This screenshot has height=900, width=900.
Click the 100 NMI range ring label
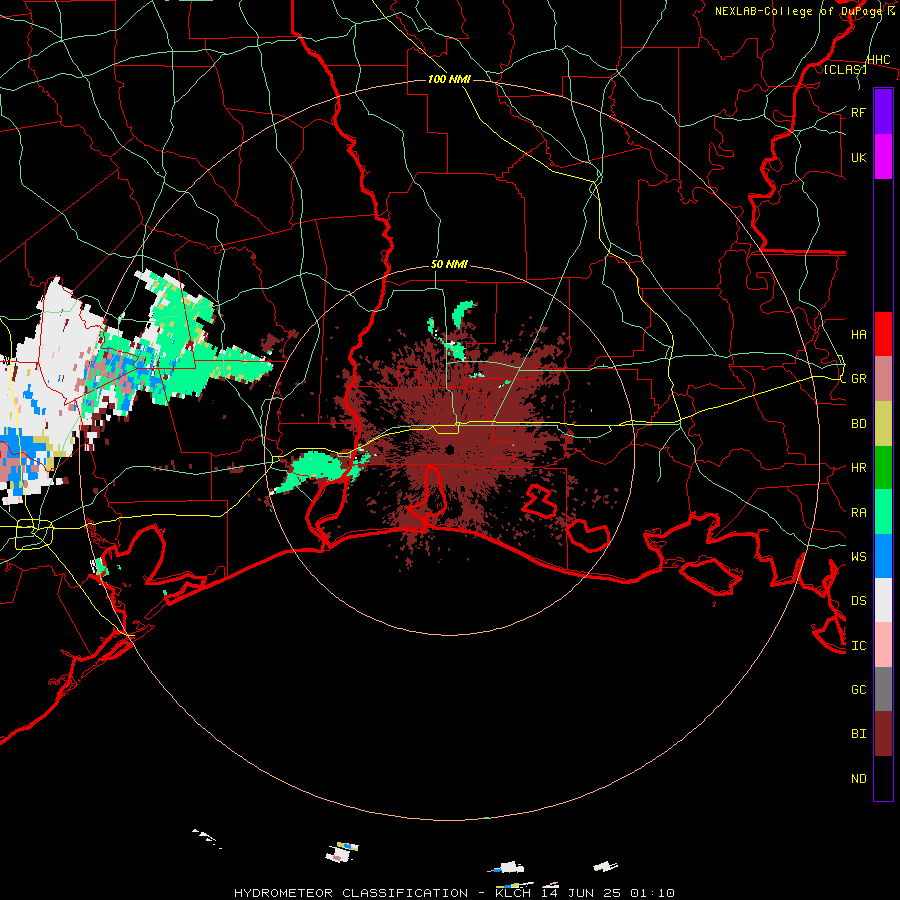(449, 79)
